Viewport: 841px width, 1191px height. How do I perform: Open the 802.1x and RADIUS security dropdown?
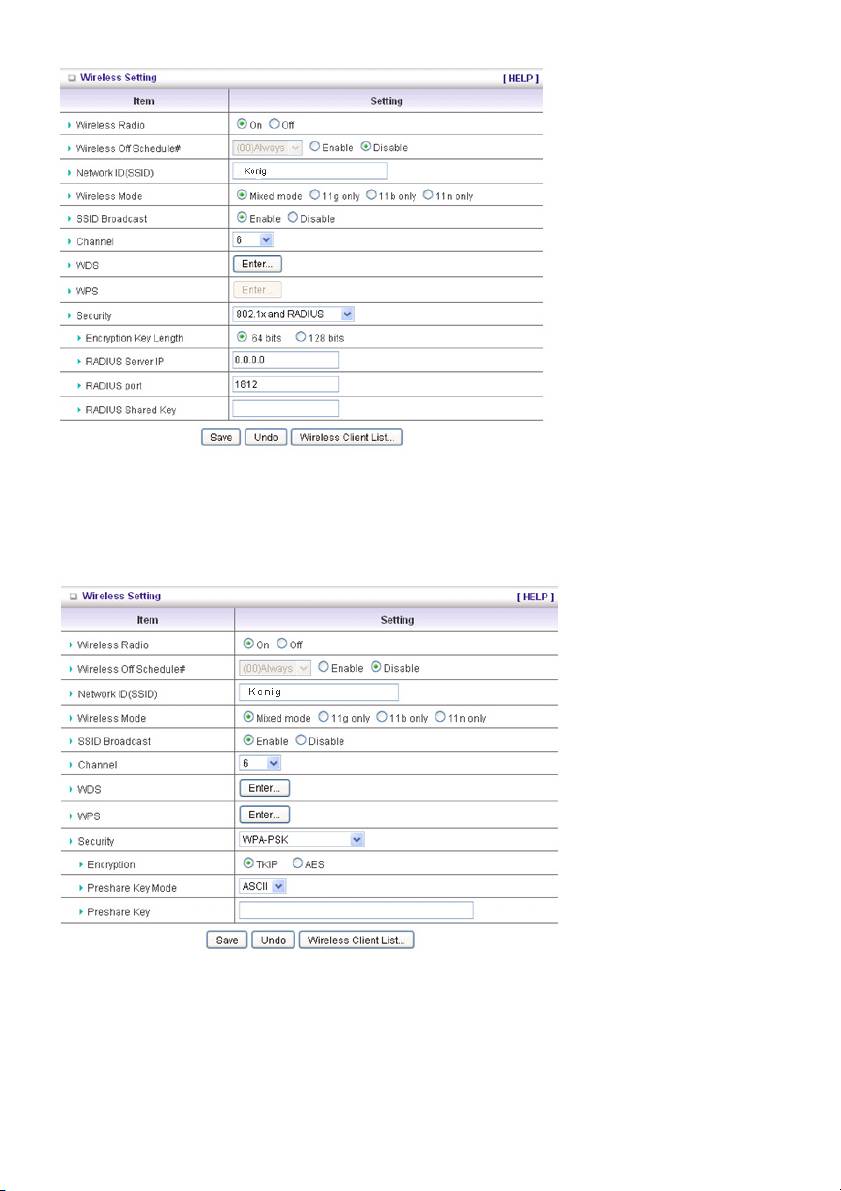pos(293,314)
